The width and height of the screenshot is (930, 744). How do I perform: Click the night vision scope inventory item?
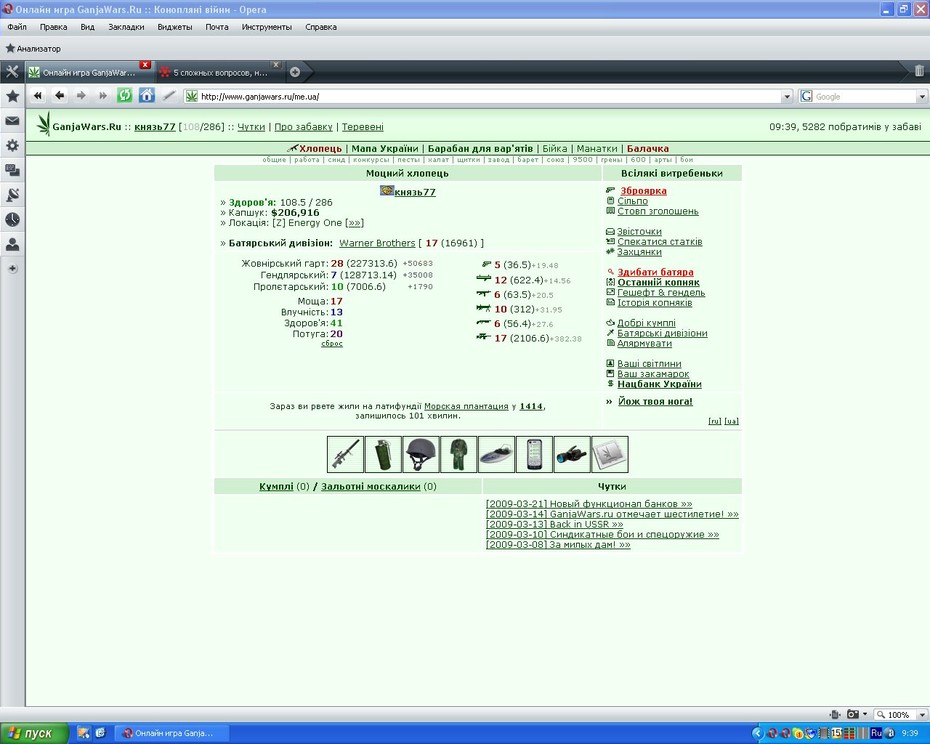click(572, 454)
